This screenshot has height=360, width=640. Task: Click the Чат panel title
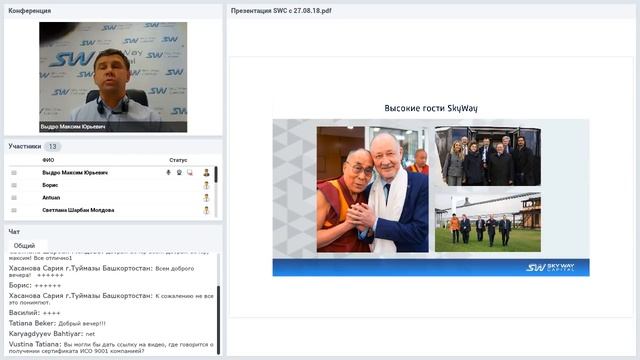click(x=14, y=231)
